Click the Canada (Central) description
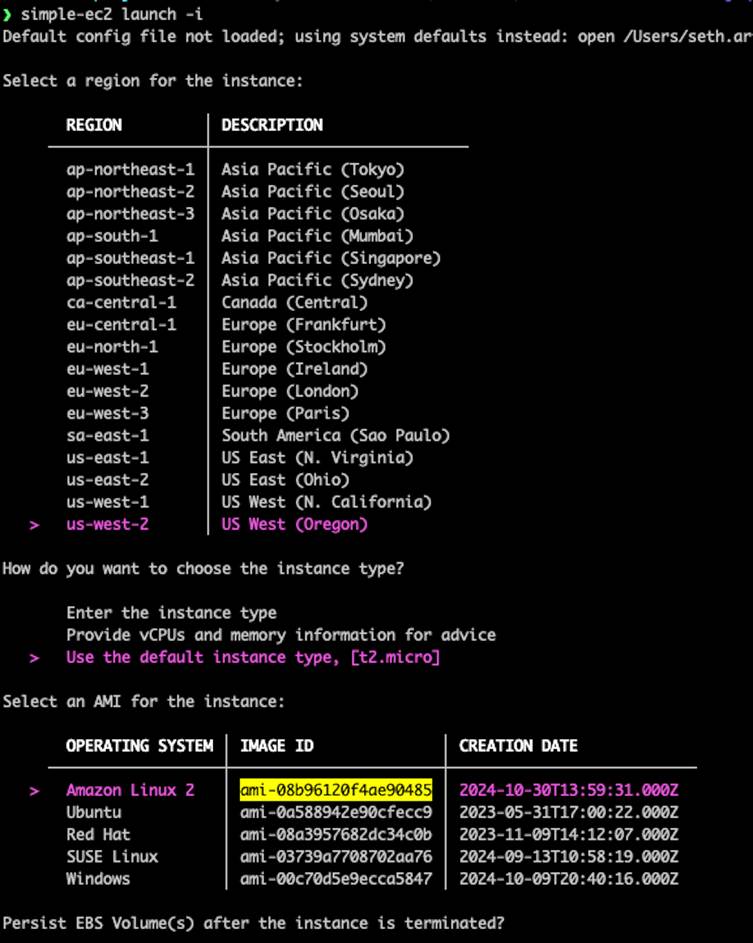 pyautogui.click(x=295, y=303)
